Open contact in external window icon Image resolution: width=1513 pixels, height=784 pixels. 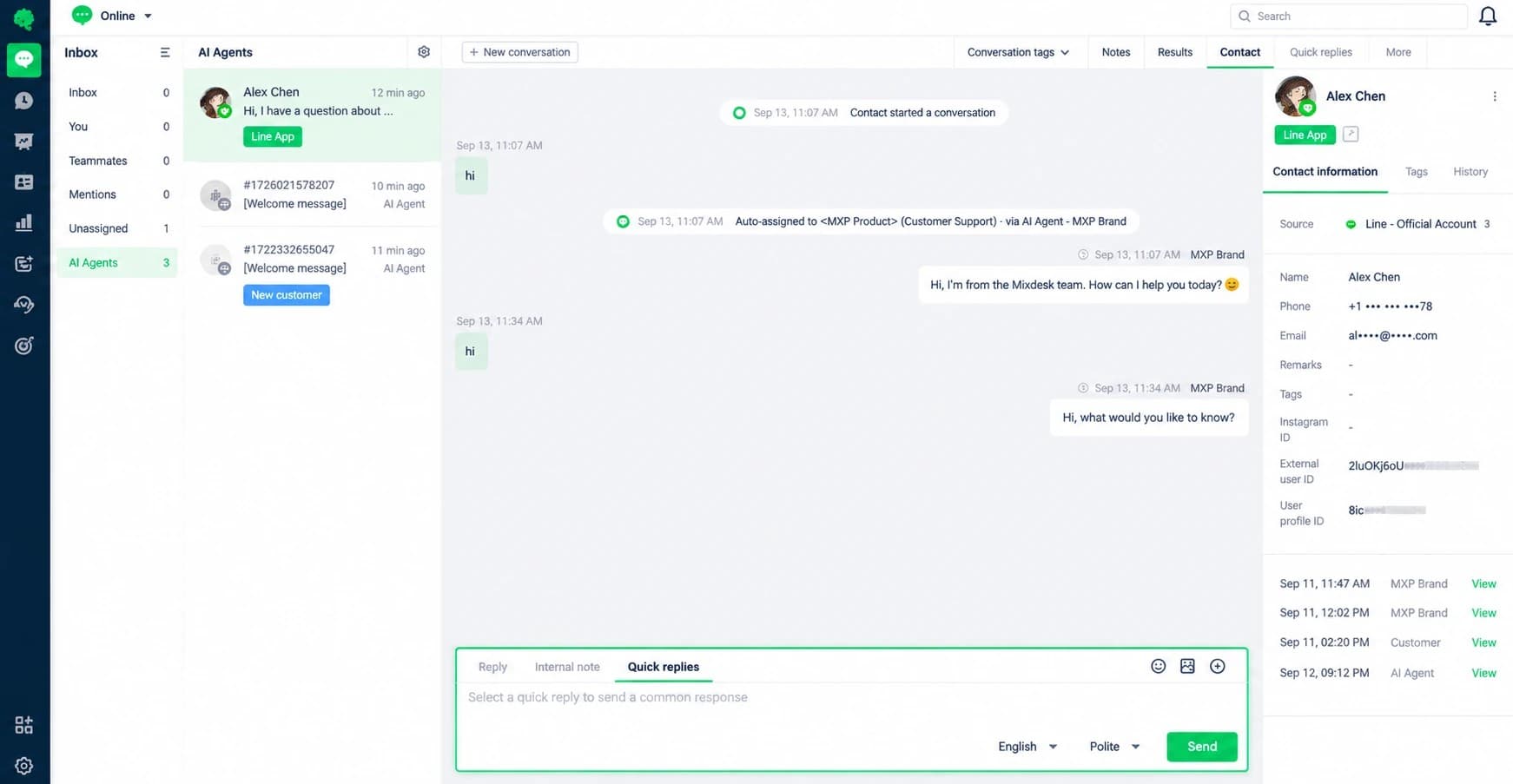click(1351, 134)
